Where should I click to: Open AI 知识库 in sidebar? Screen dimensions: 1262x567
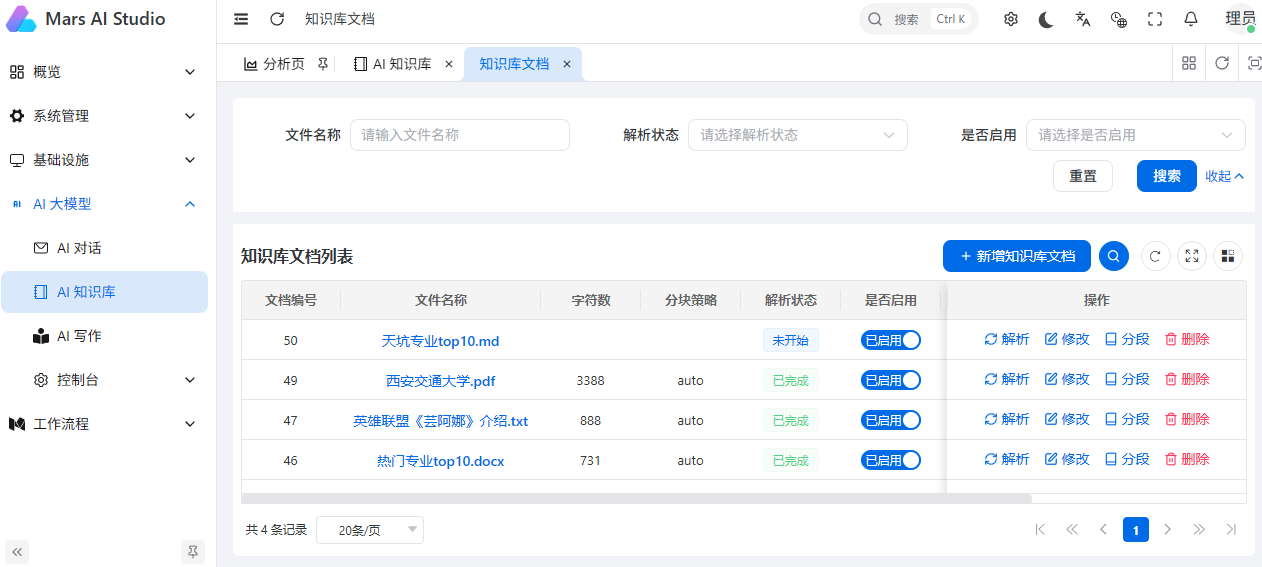104,292
